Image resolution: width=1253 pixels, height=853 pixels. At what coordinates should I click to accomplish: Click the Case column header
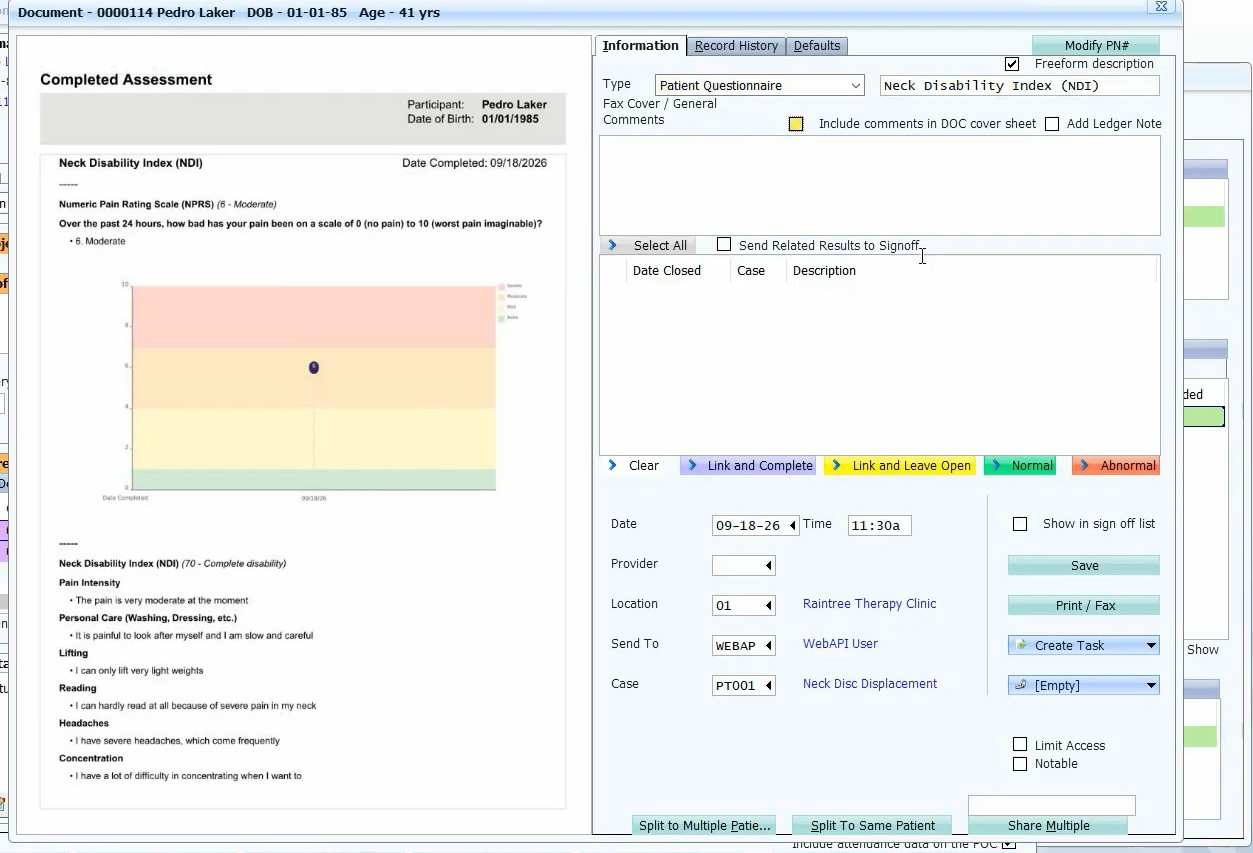(751, 271)
